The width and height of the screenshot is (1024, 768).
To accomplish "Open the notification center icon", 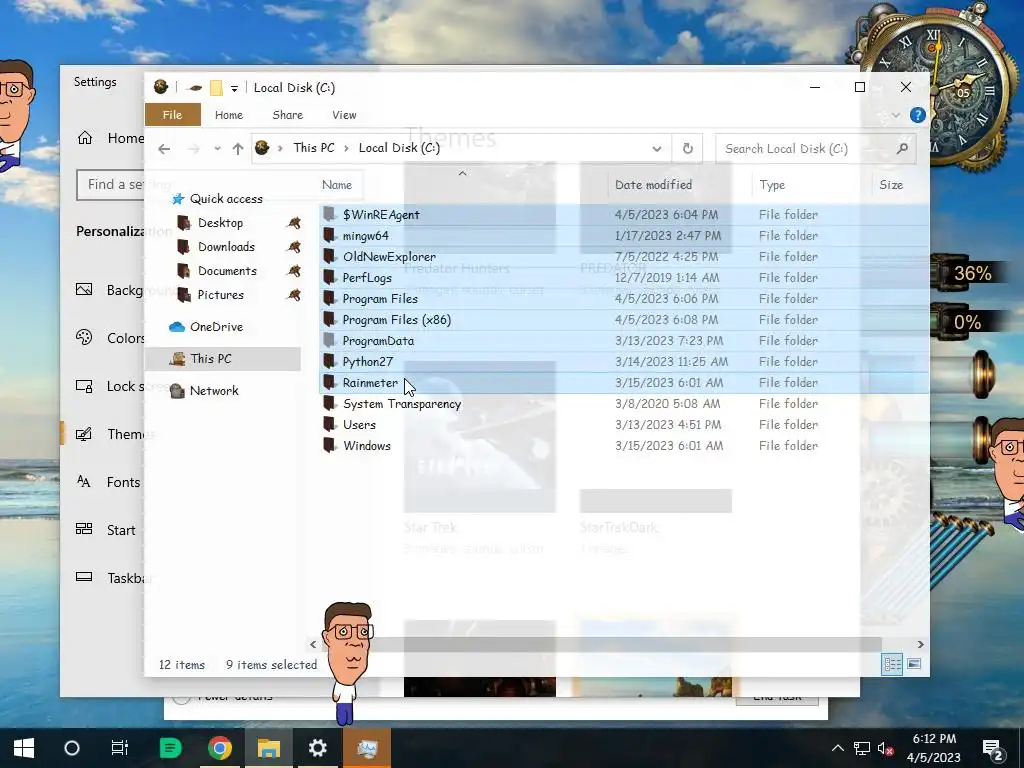I will tap(993, 748).
